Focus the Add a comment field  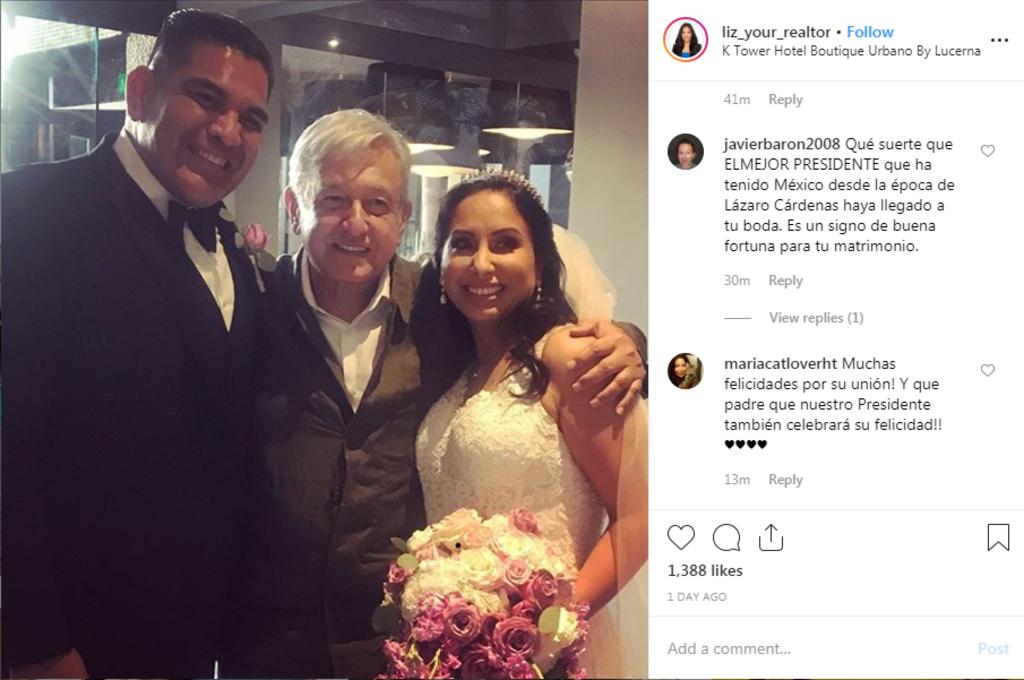coord(816,649)
